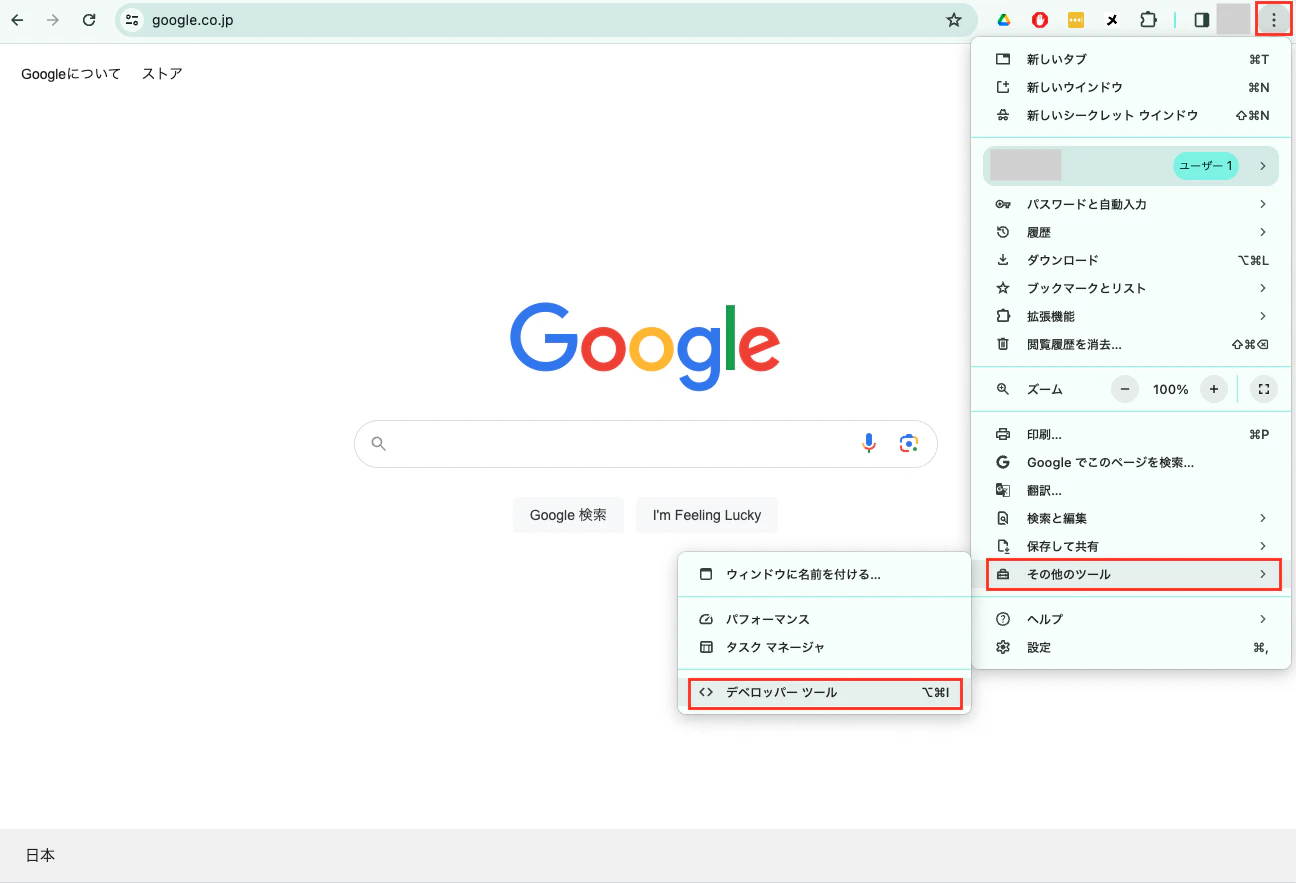This screenshot has width=1296, height=883.
Task: Expand 保存して共有 submenu
Action: 1133,546
